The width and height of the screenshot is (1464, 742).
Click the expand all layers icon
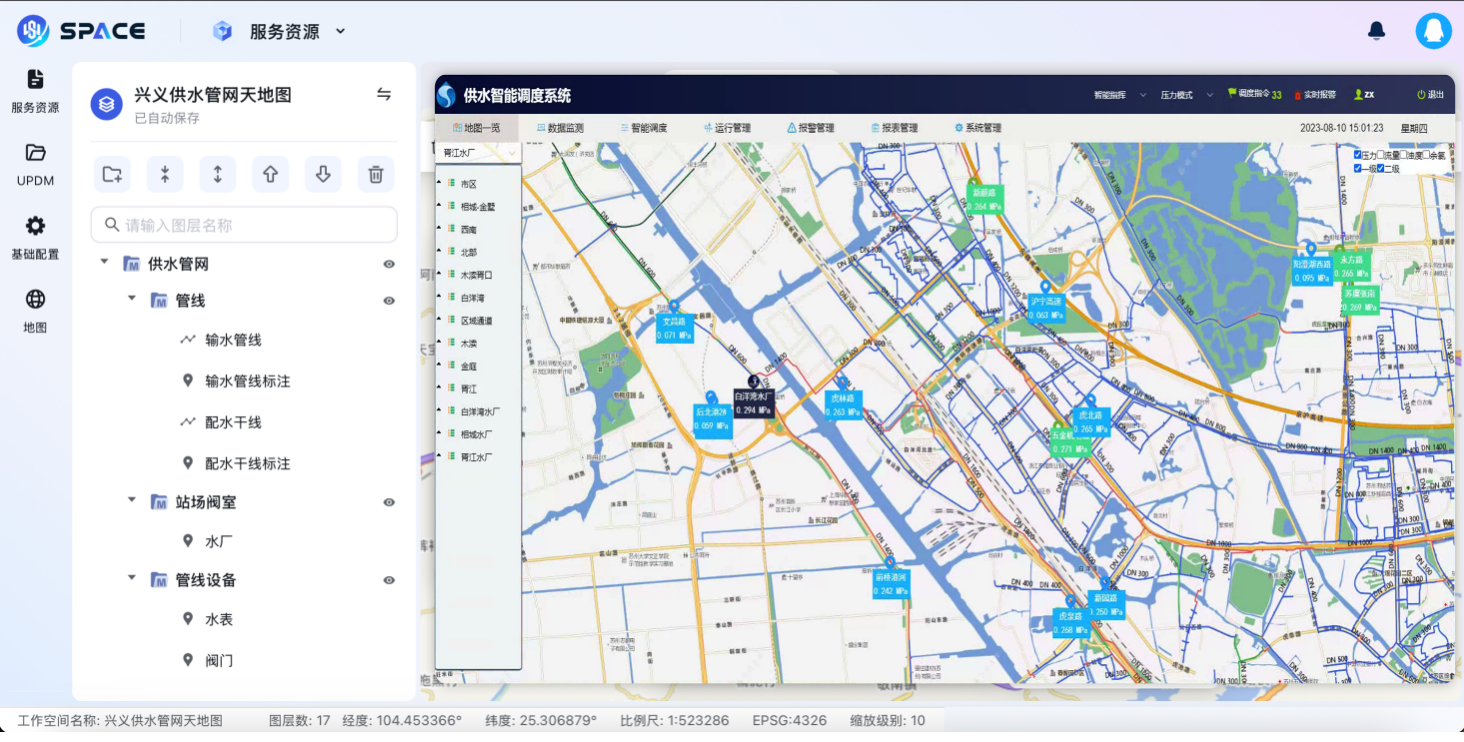coord(217,174)
